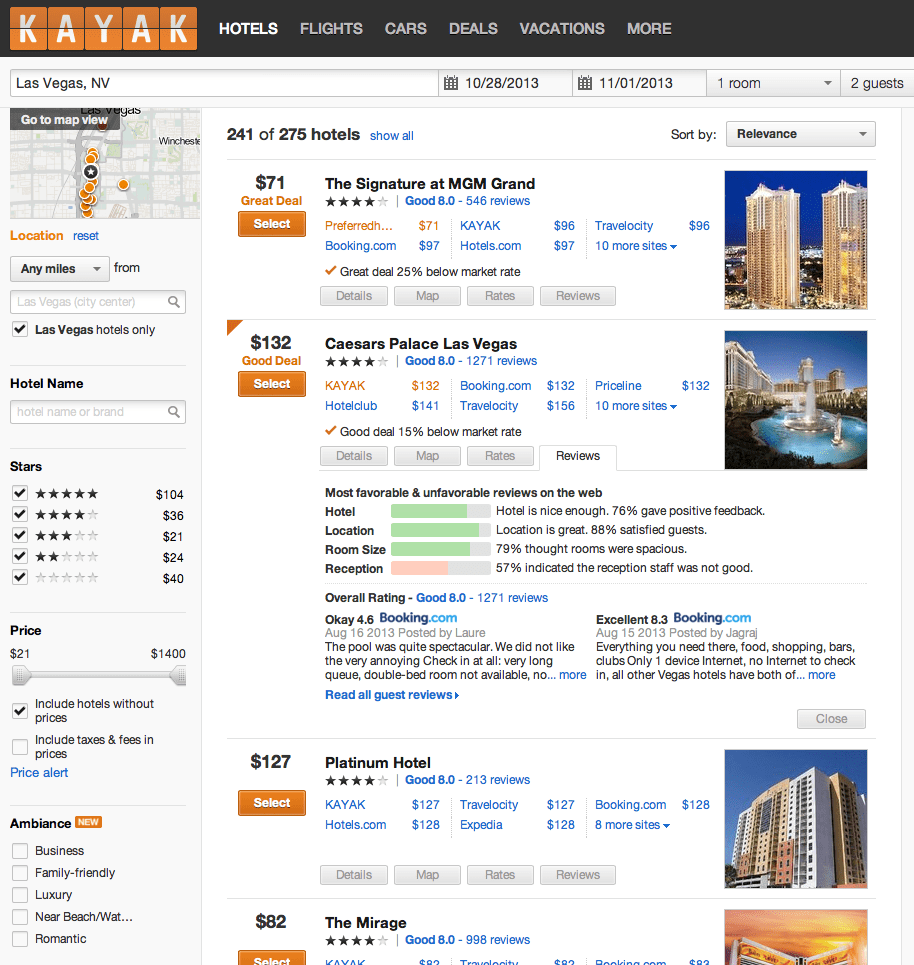This screenshot has height=965, width=914.
Task: Open the FLIGHTS navigation tab
Action: click(331, 29)
